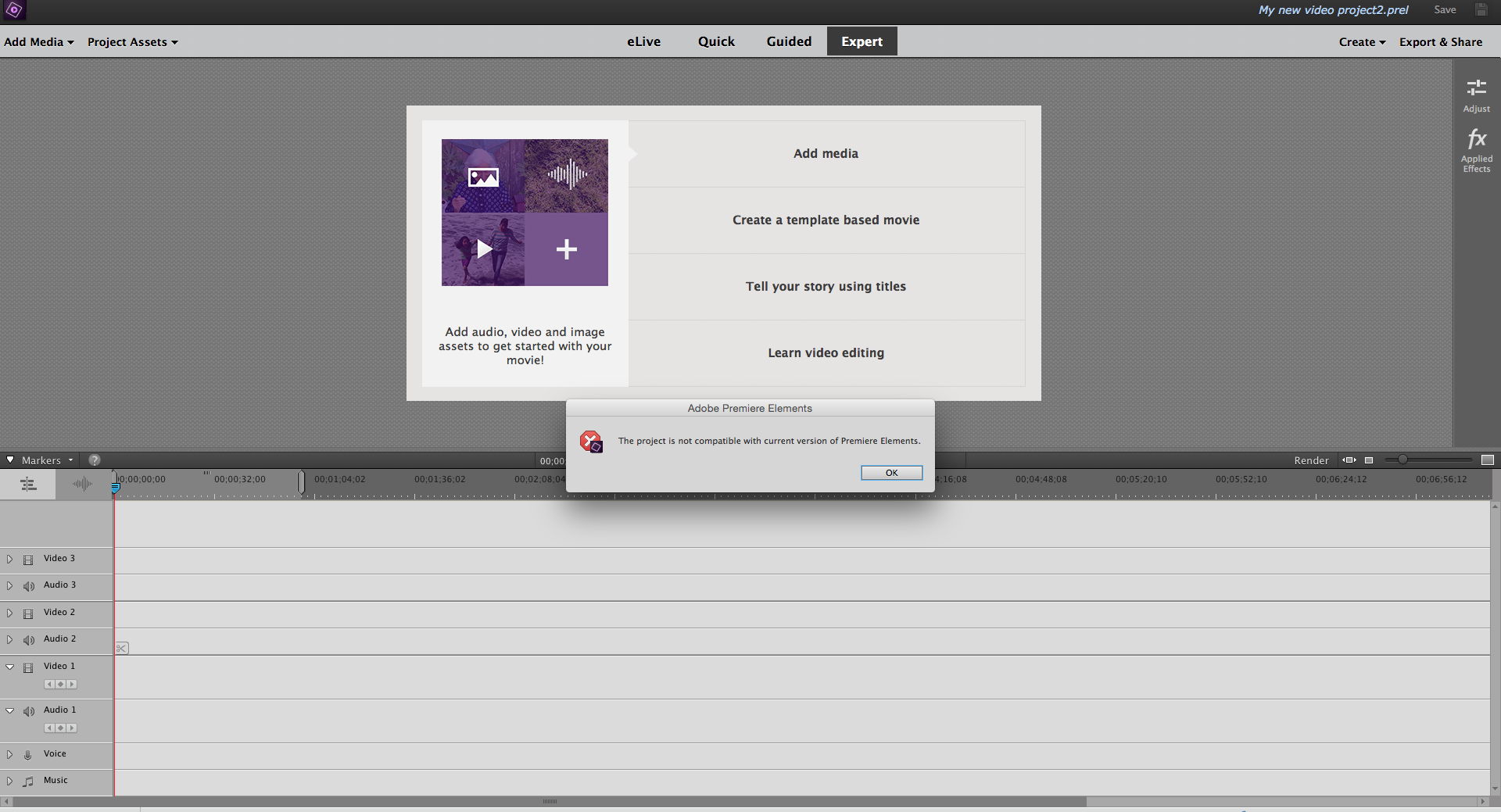This screenshot has width=1501, height=812.
Task: Click the small zoom-out box icon
Action: [x=1369, y=460]
